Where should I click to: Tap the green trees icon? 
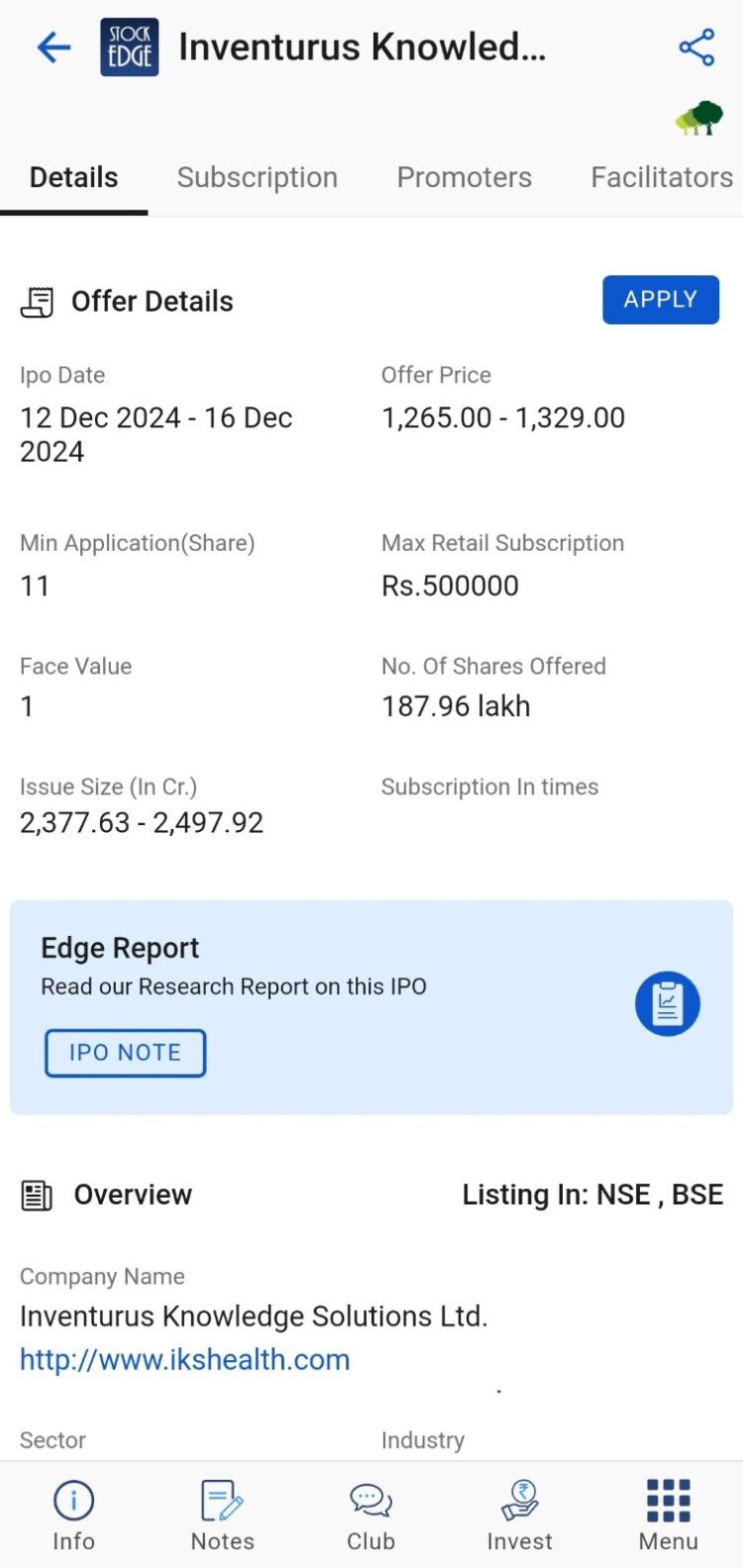pyautogui.click(x=699, y=118)
